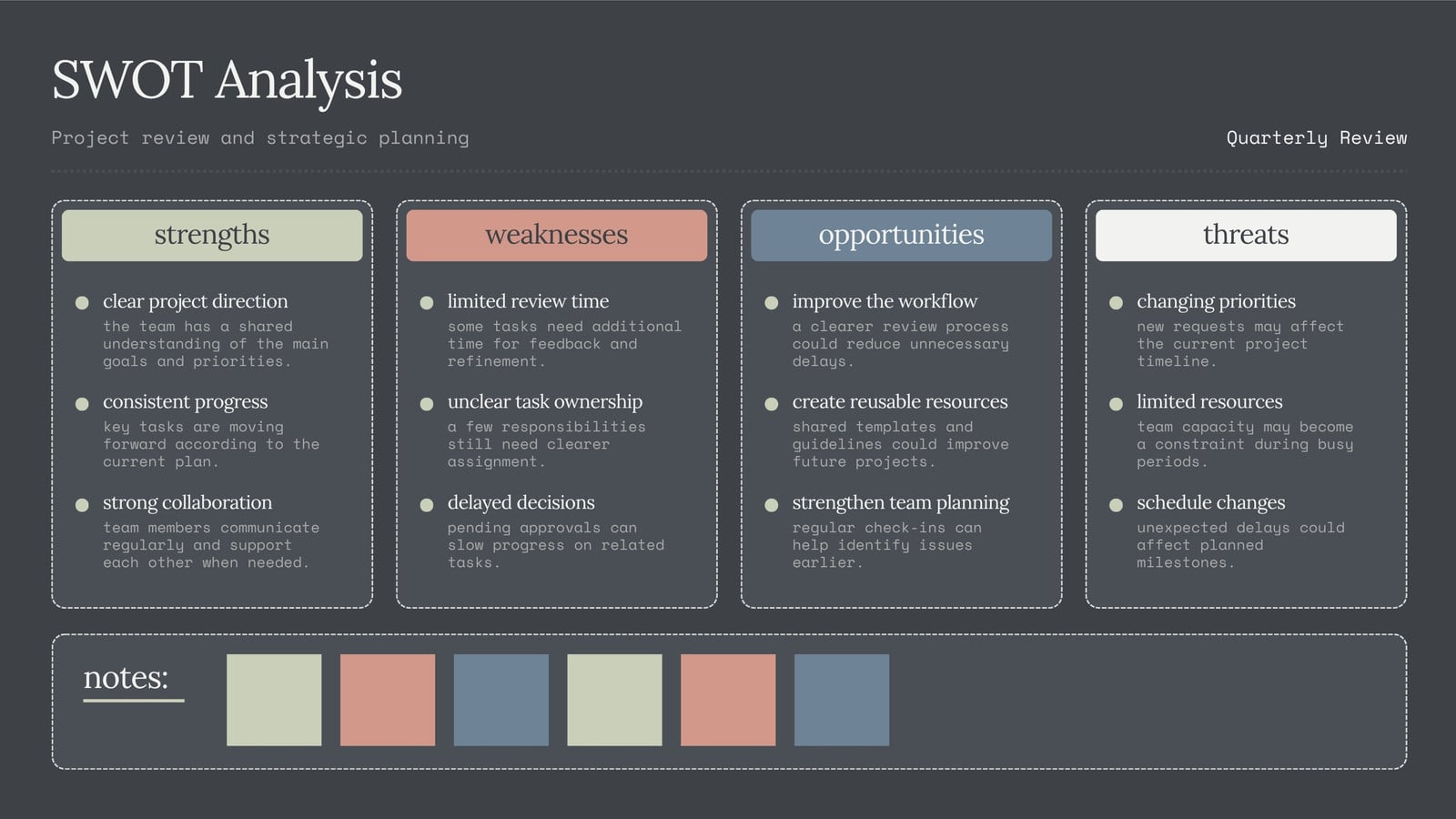Select the notes: heading
This screenshot has width=1456, height=819.
126,677
